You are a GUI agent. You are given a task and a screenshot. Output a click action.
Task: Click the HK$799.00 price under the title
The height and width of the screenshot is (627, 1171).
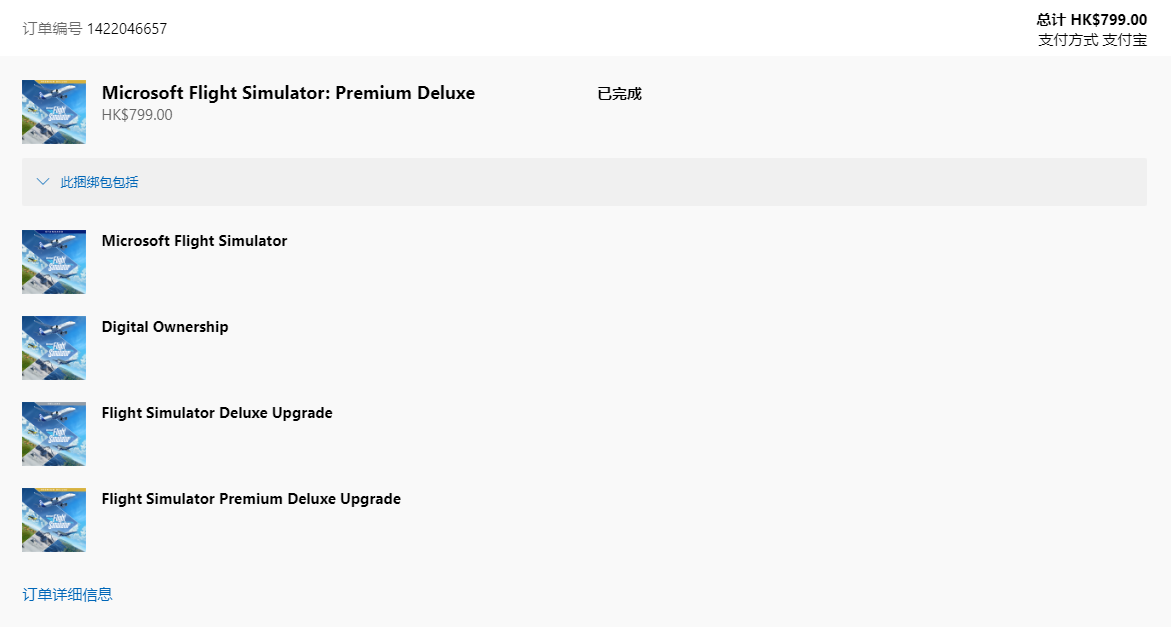(137, 115)
